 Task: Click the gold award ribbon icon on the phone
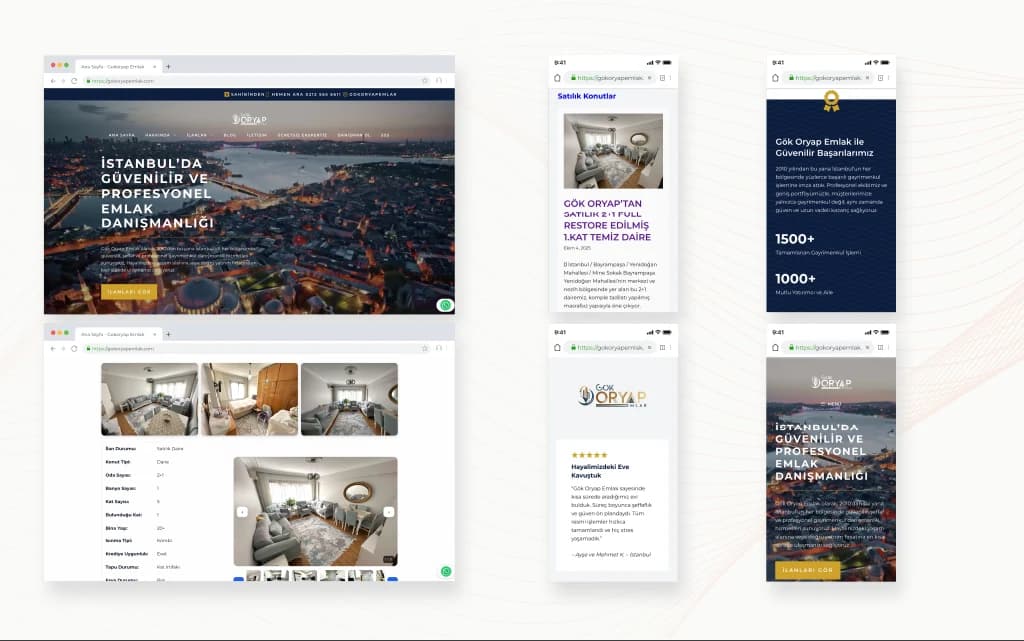coord(831,101)
